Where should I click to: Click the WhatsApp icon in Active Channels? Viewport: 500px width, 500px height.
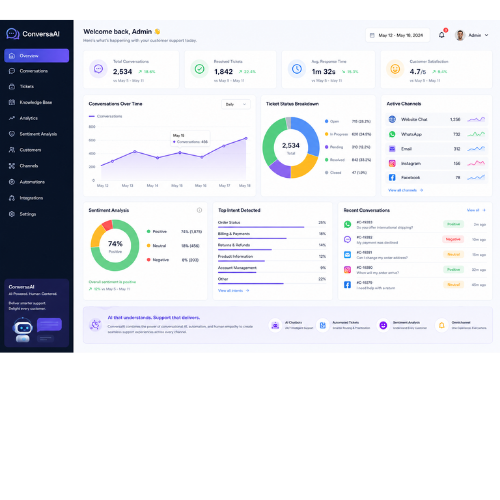coord(392,134)
